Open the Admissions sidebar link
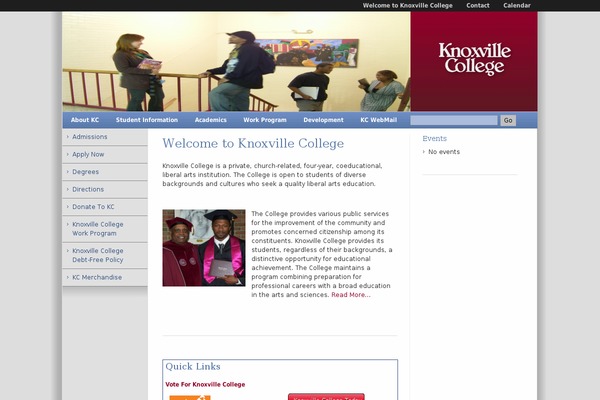This screenshot has height=400, width=600. 90,137
